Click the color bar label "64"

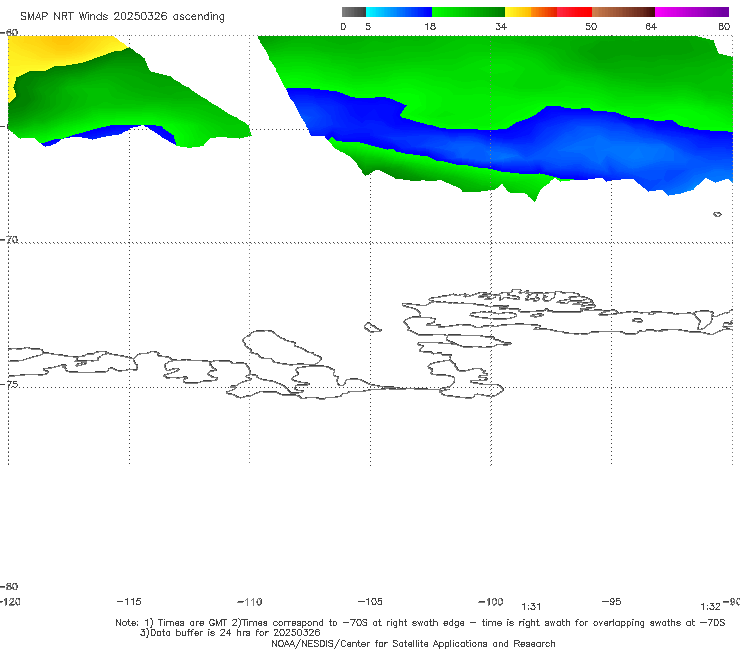tap(651, 27)
